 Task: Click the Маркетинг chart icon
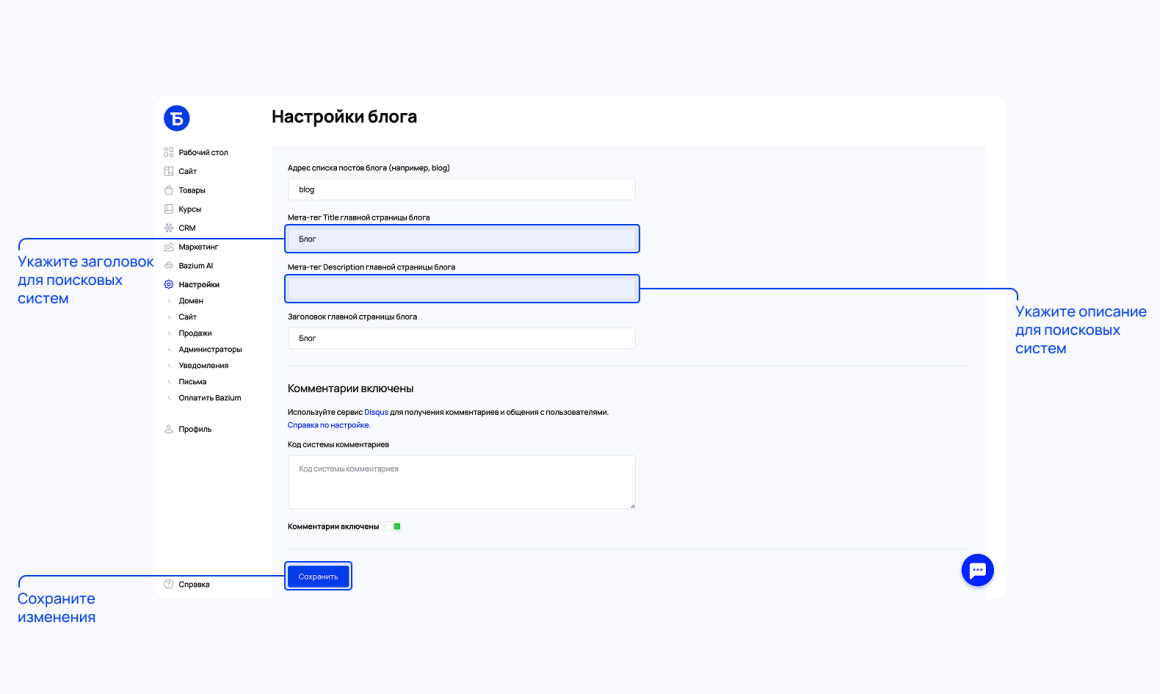(x=169, y=247)
